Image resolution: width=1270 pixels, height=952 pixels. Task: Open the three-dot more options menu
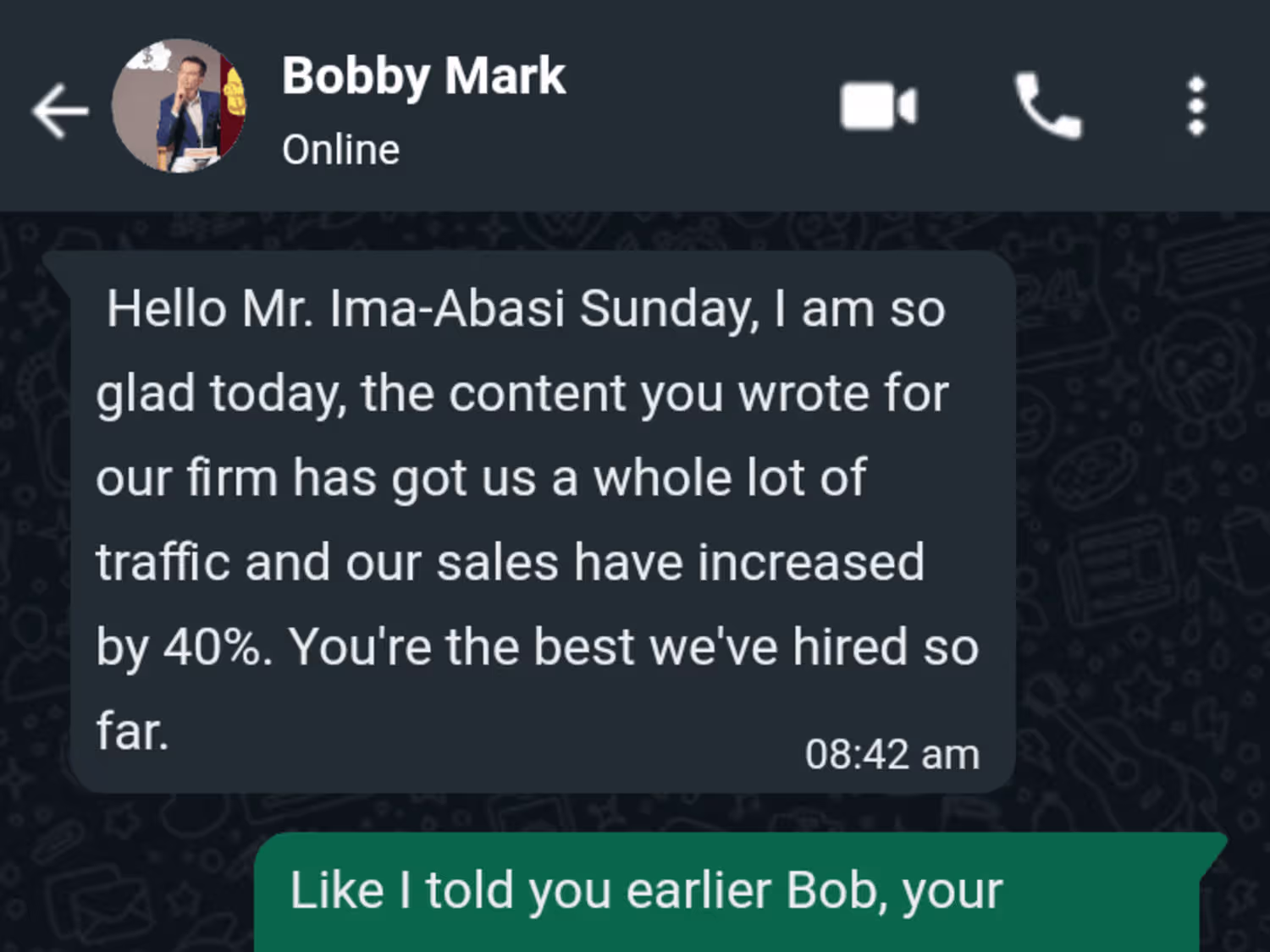tap(1195, 107)
